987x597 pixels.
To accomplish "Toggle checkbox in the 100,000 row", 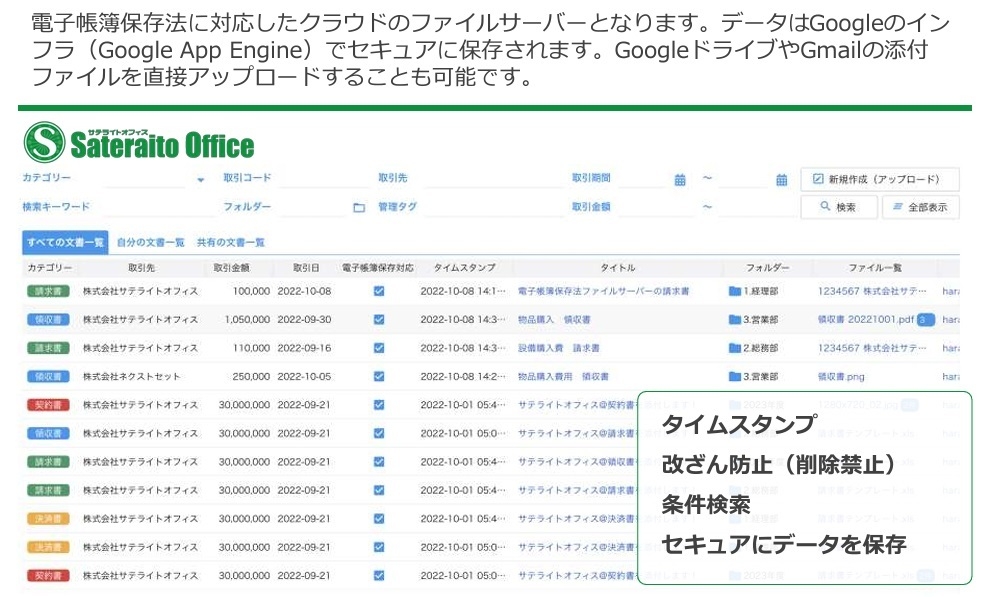I will (379, 292).
